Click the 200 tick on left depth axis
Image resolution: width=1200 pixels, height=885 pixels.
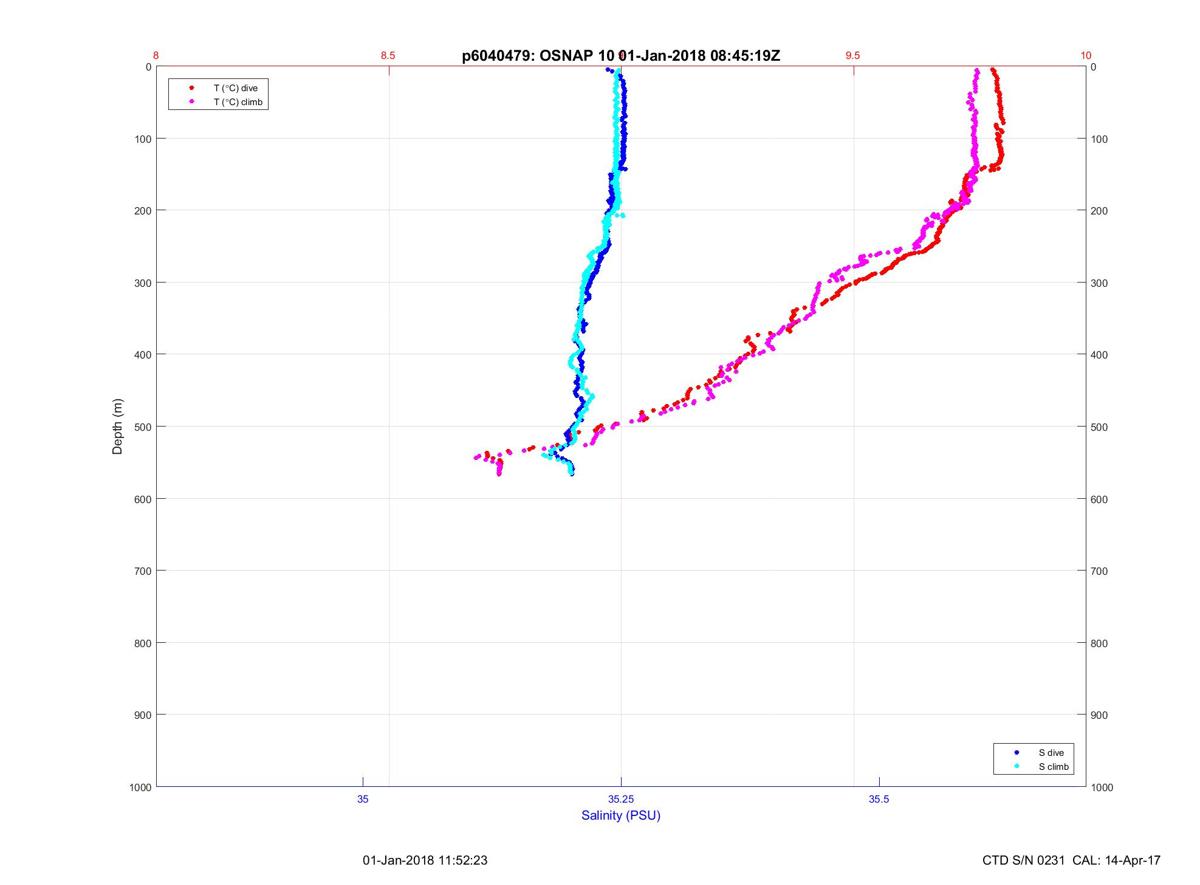click(142, 211)
